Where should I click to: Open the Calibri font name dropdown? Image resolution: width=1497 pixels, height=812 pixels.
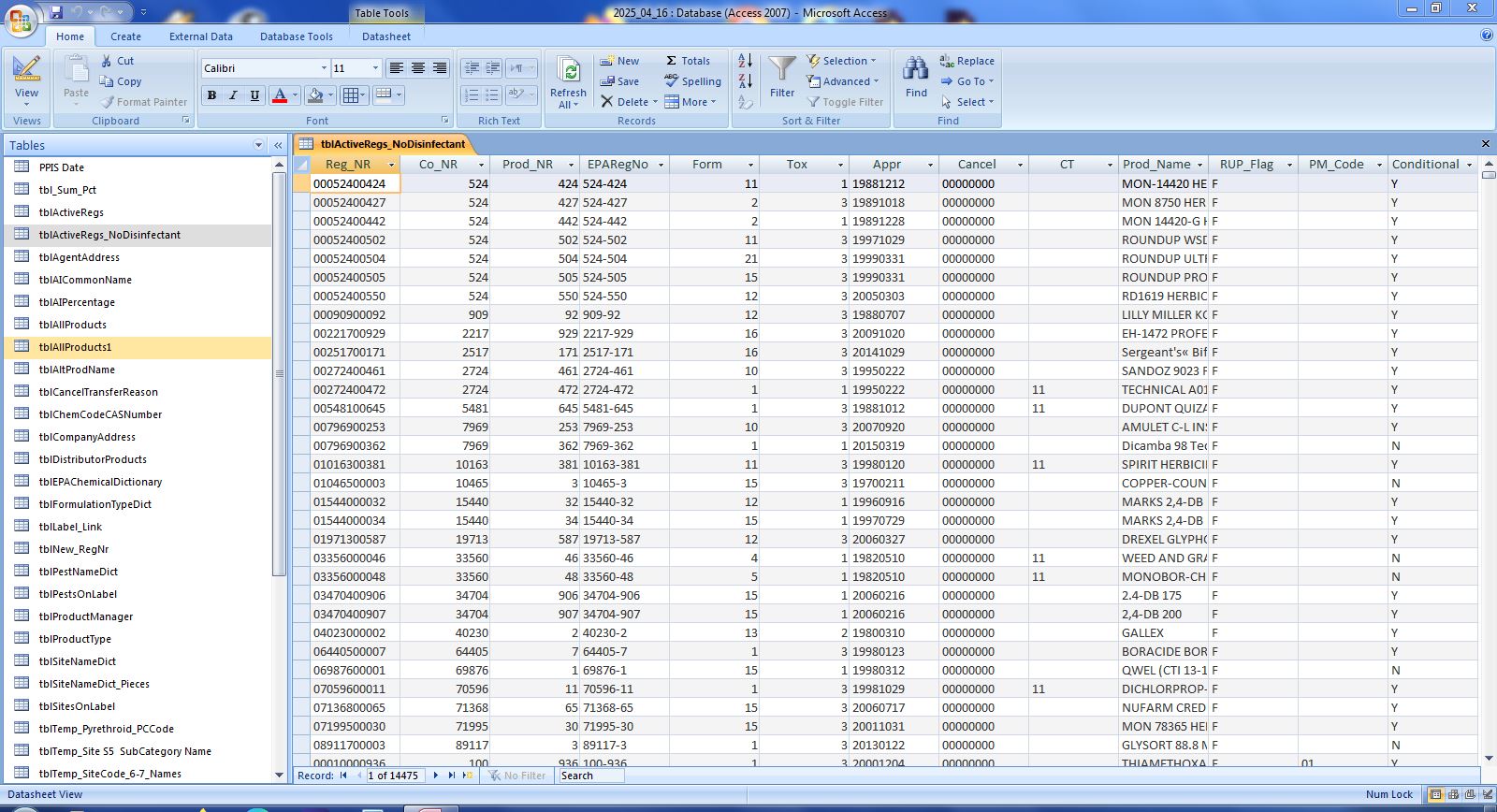(324, 68)
